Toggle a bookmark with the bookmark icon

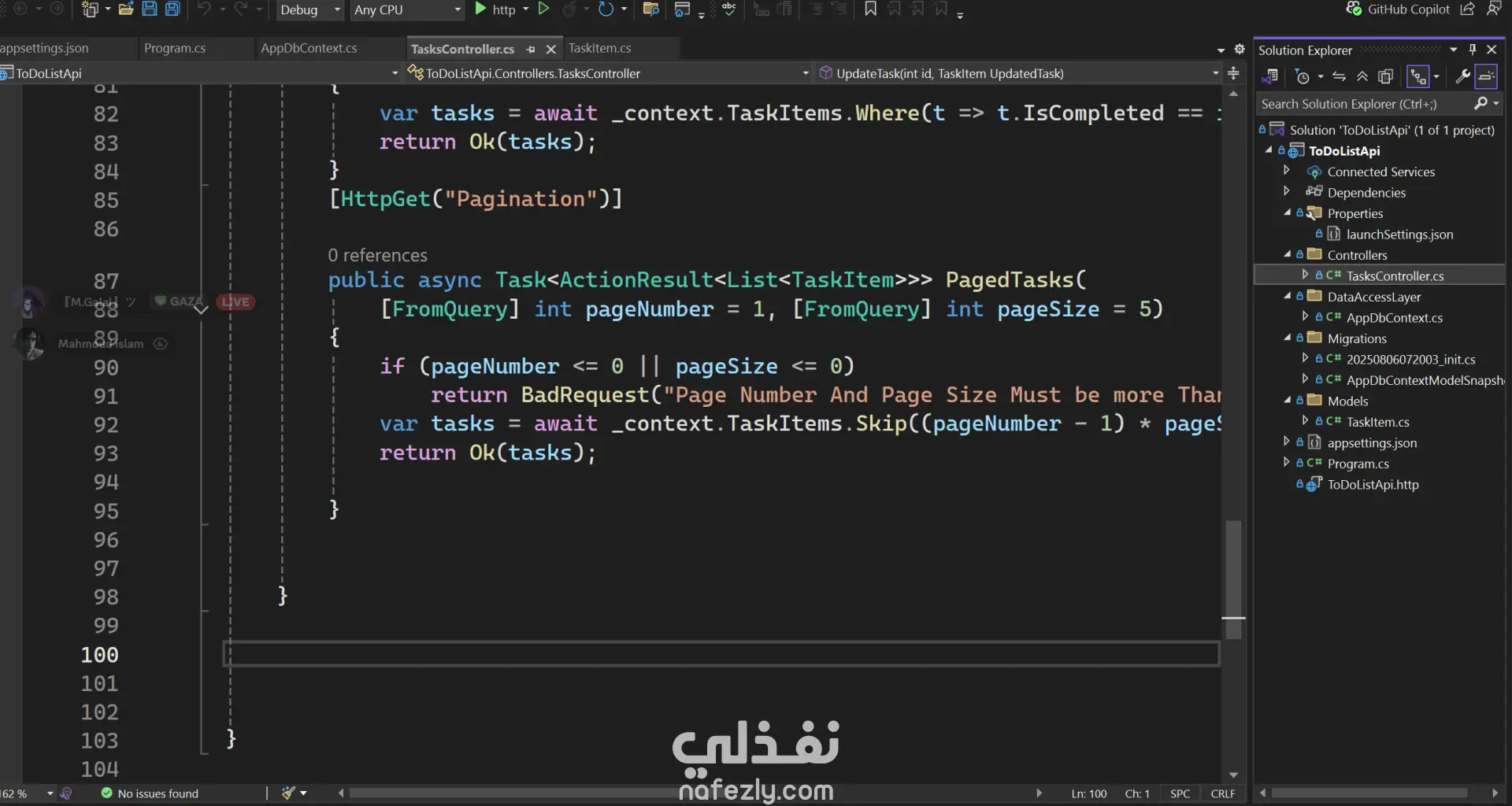[x=870, y=9]
